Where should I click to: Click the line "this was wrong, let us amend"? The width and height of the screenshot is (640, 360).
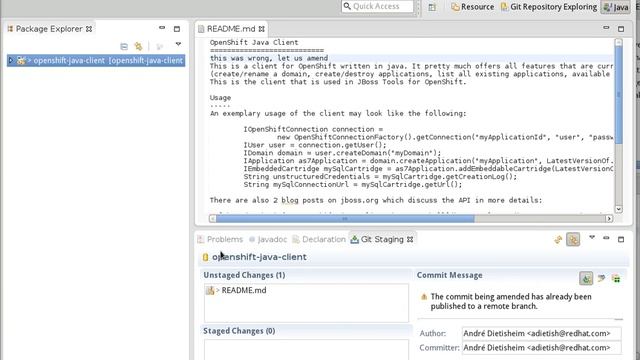(269, 58)
